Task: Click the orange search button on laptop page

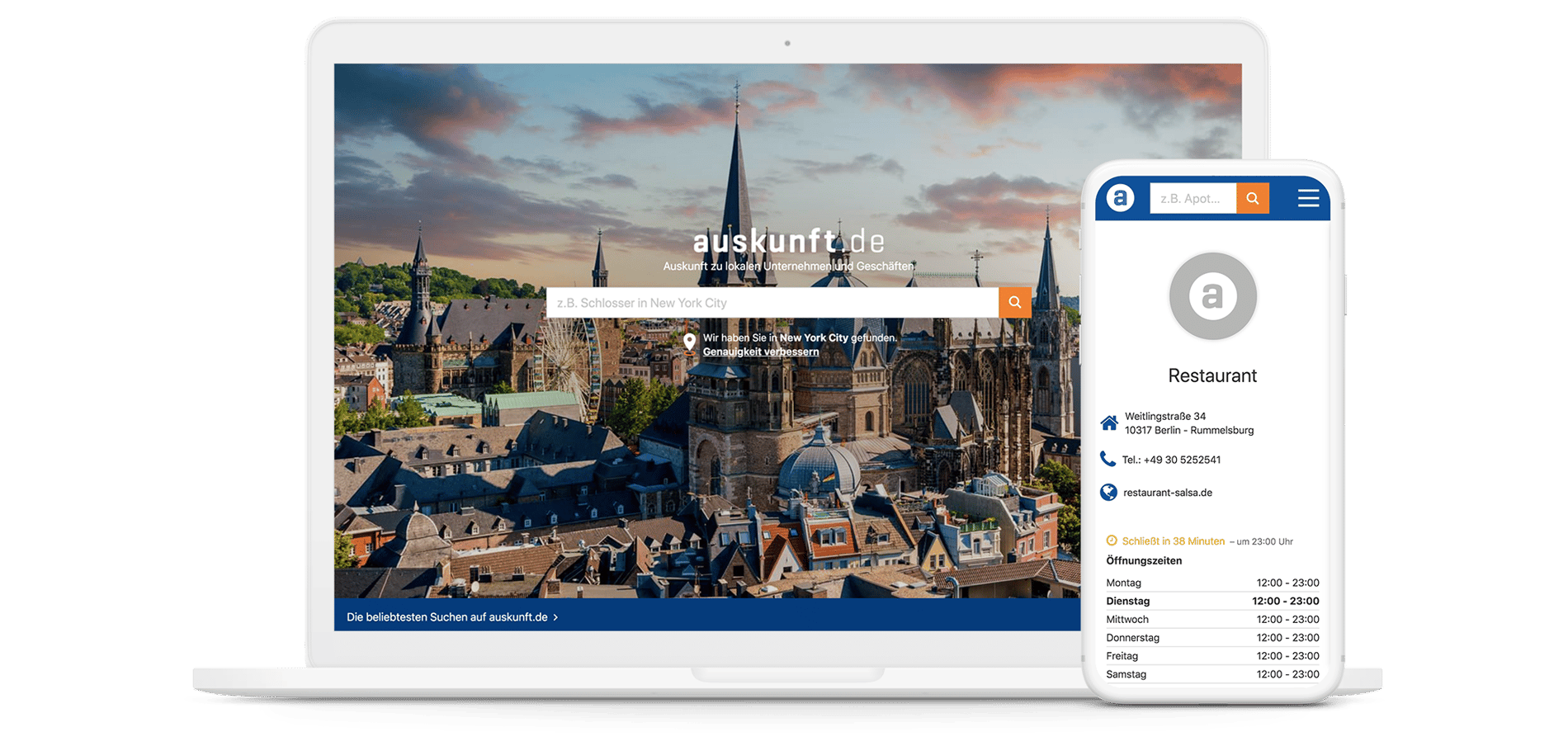Action: tap(1014, 303)
